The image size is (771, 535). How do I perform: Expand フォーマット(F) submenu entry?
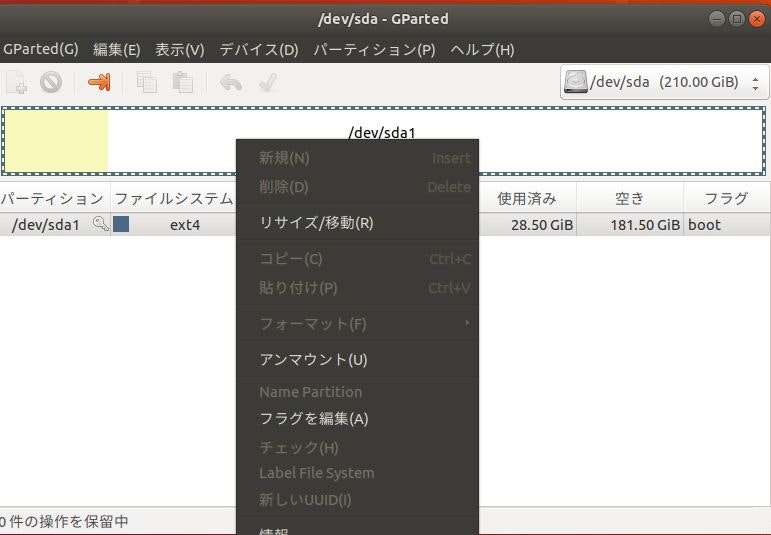pos(357,324)
